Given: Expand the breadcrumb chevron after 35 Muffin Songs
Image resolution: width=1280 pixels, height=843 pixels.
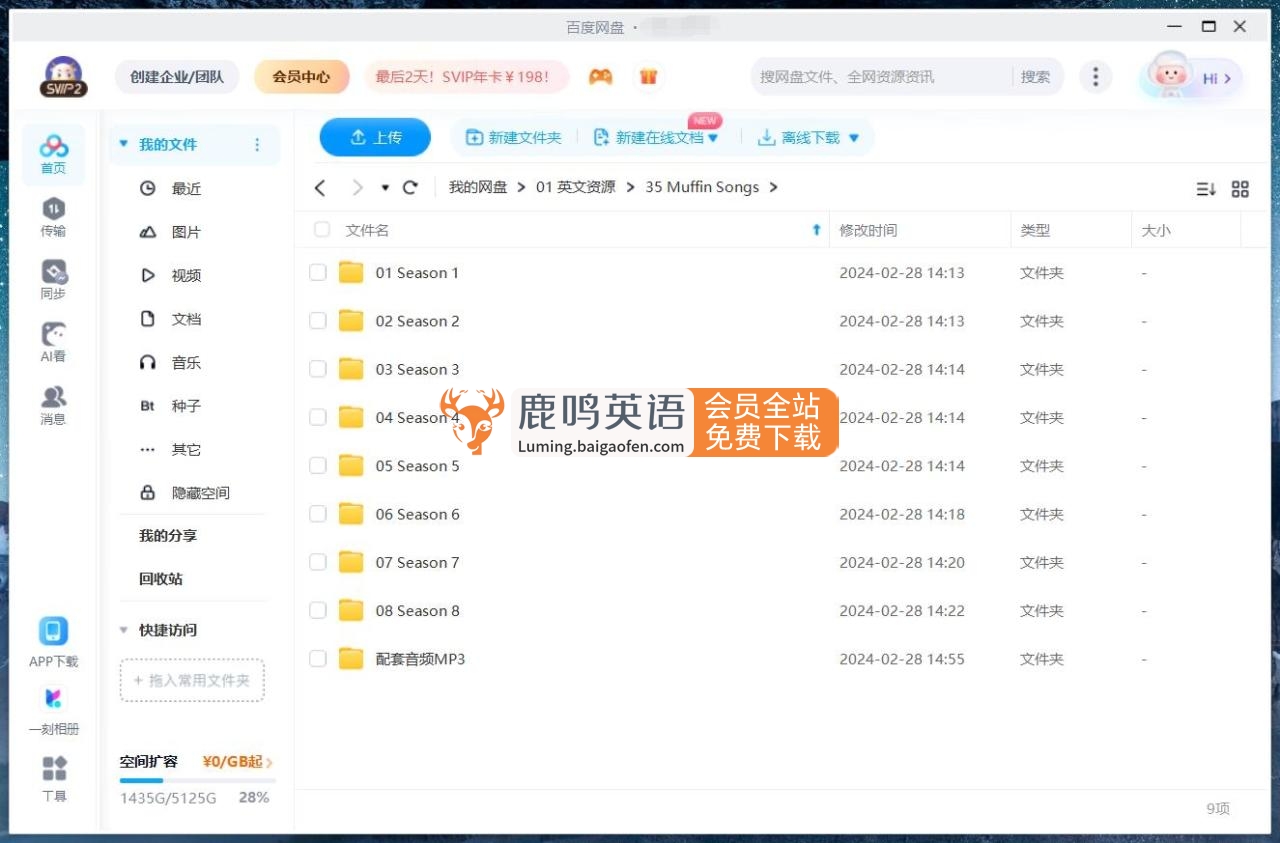Looking at the screenshot, I should (773, 187).
